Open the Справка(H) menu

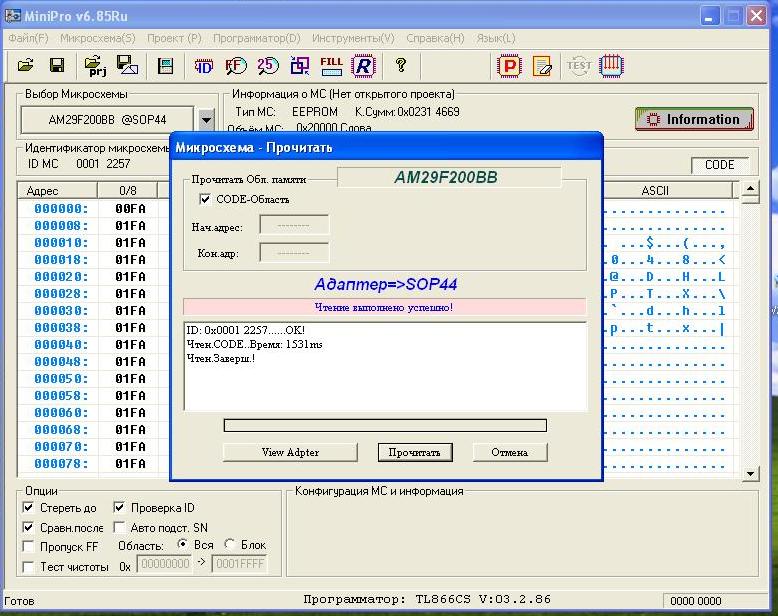pos(435,38)
